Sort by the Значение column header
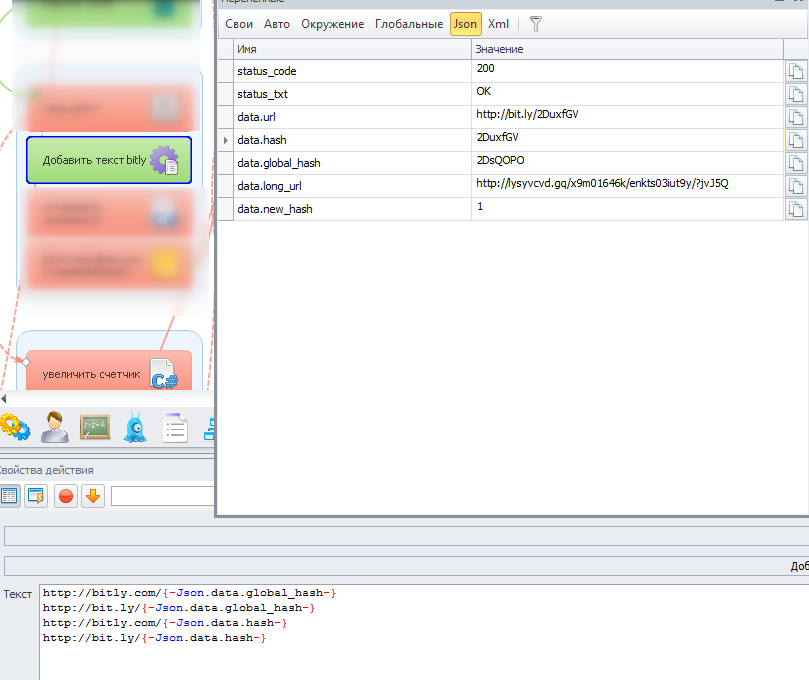Image resolution: width=809 pixels, height=680 pixels. point(627,49)
